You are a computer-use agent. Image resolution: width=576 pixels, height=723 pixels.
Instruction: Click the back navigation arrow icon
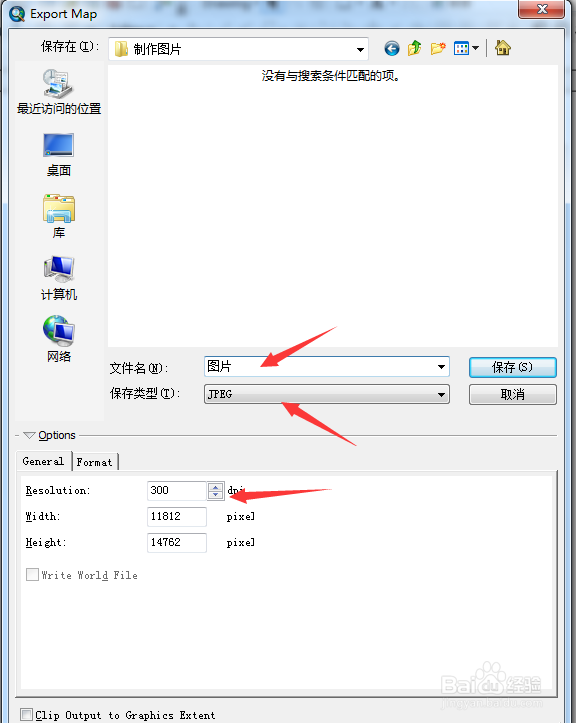pos(392,48)
